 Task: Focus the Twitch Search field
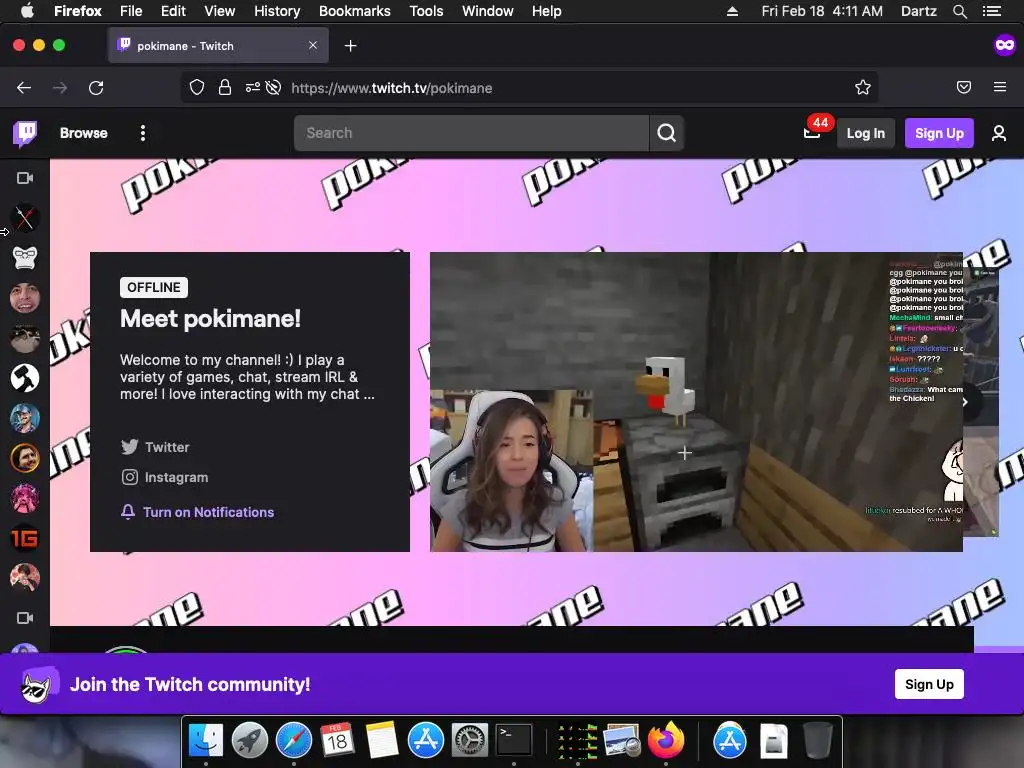(472, 133)
